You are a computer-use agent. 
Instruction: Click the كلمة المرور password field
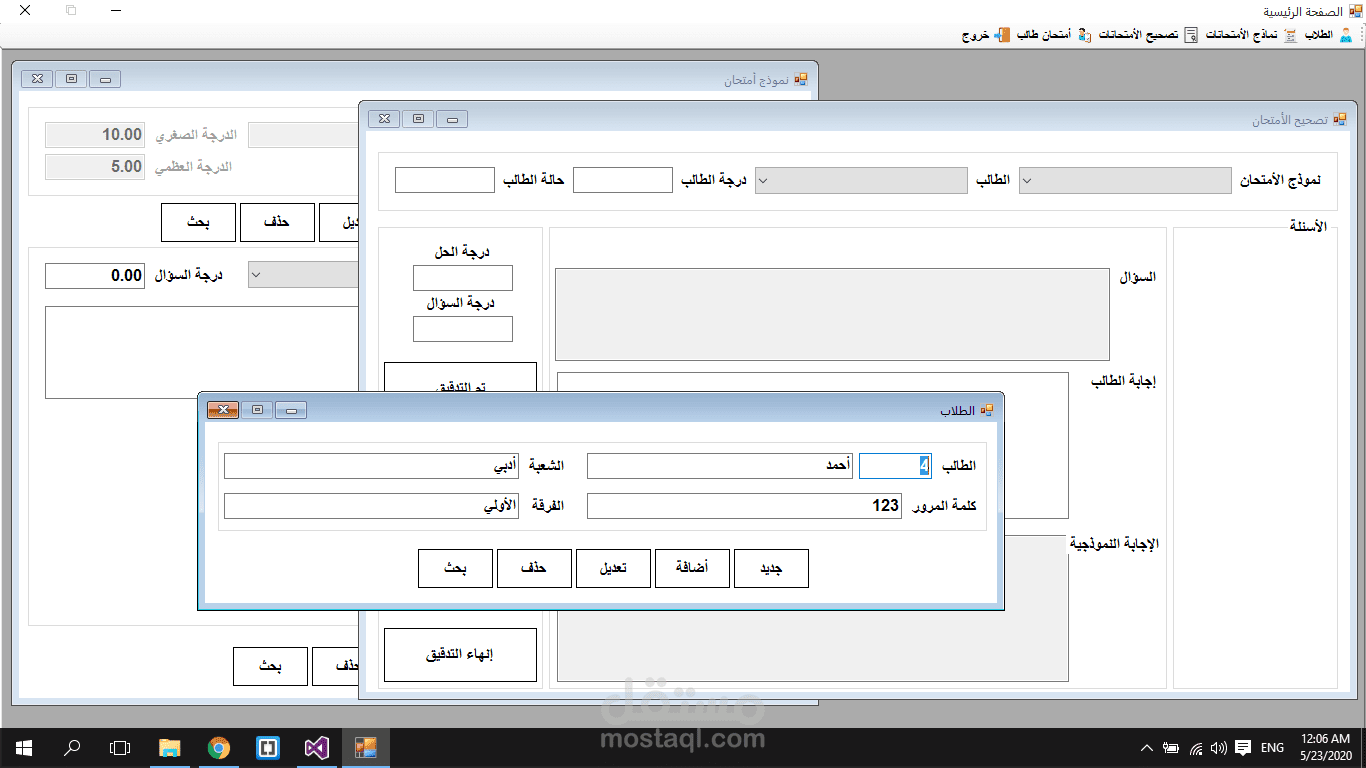pos(744,505)
